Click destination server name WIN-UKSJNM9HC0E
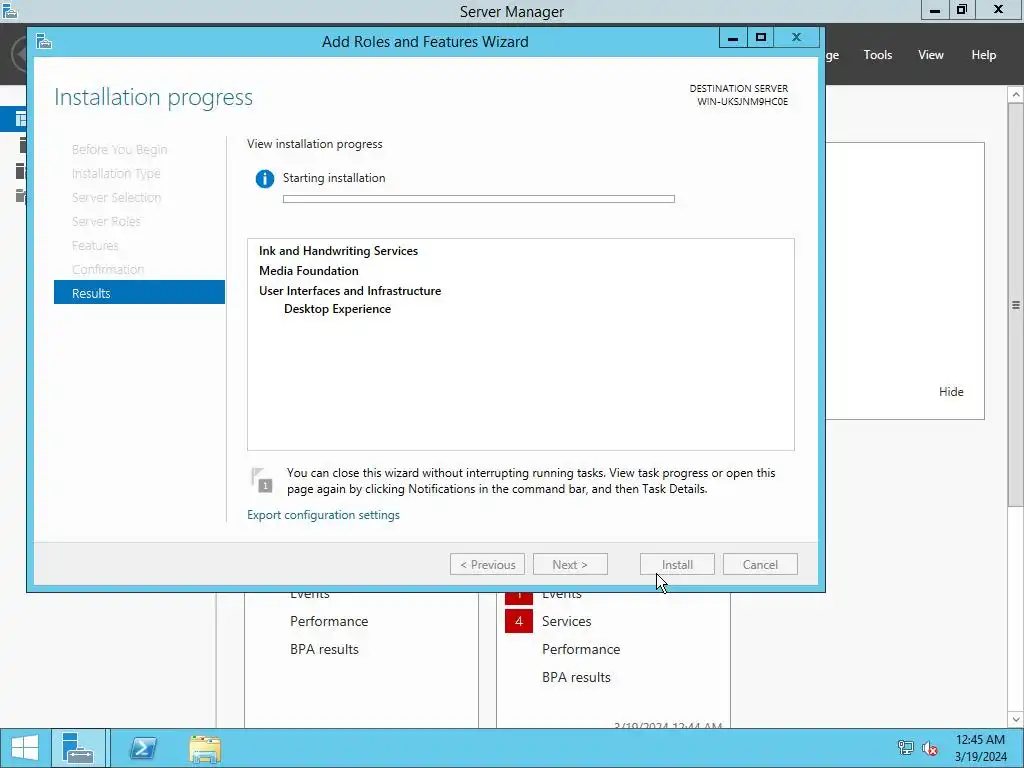Screen dimensions: 1024x768 click(x=743, y=102)
